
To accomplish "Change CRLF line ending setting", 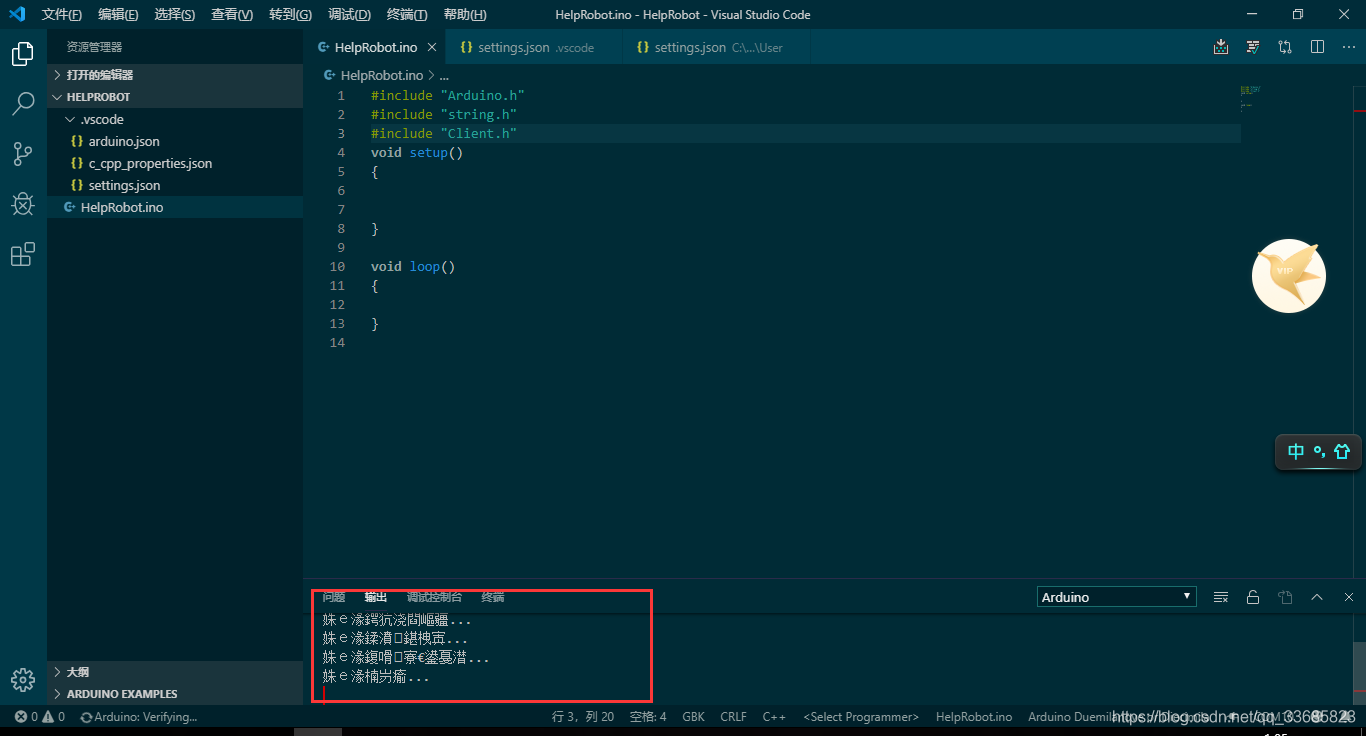I will [x=733, y=716].
